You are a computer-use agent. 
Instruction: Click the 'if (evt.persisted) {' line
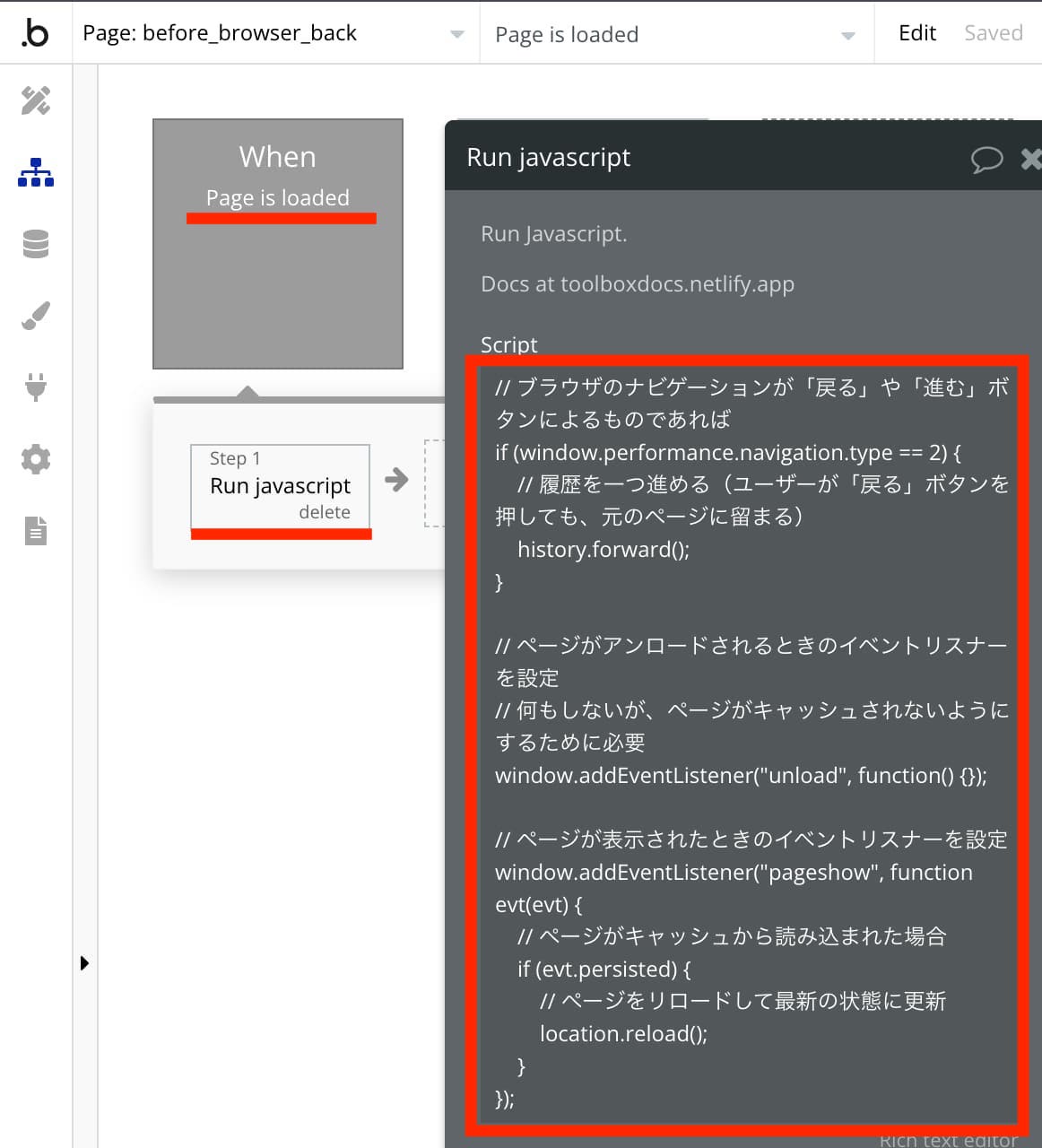(x=603, y=969)
